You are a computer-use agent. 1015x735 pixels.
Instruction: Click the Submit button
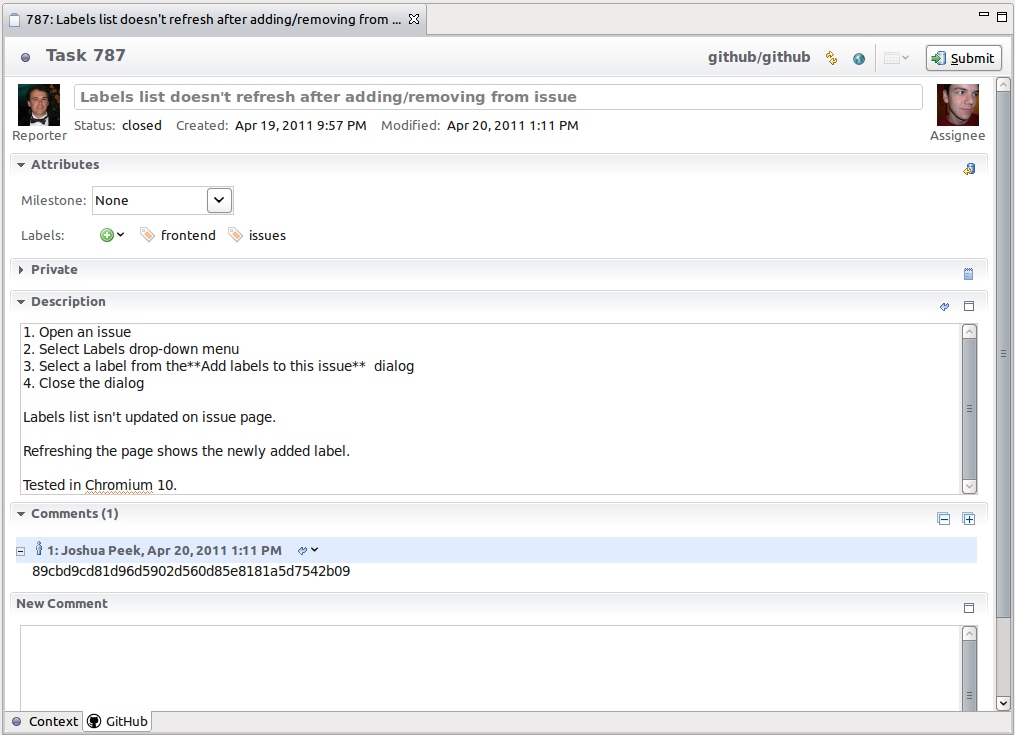962,57
